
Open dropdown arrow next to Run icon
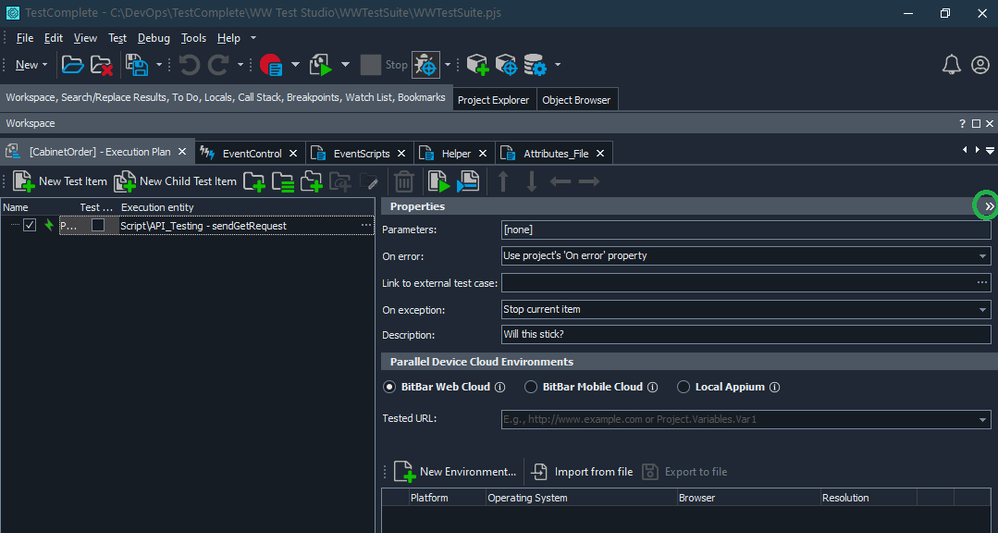[346, 65]
